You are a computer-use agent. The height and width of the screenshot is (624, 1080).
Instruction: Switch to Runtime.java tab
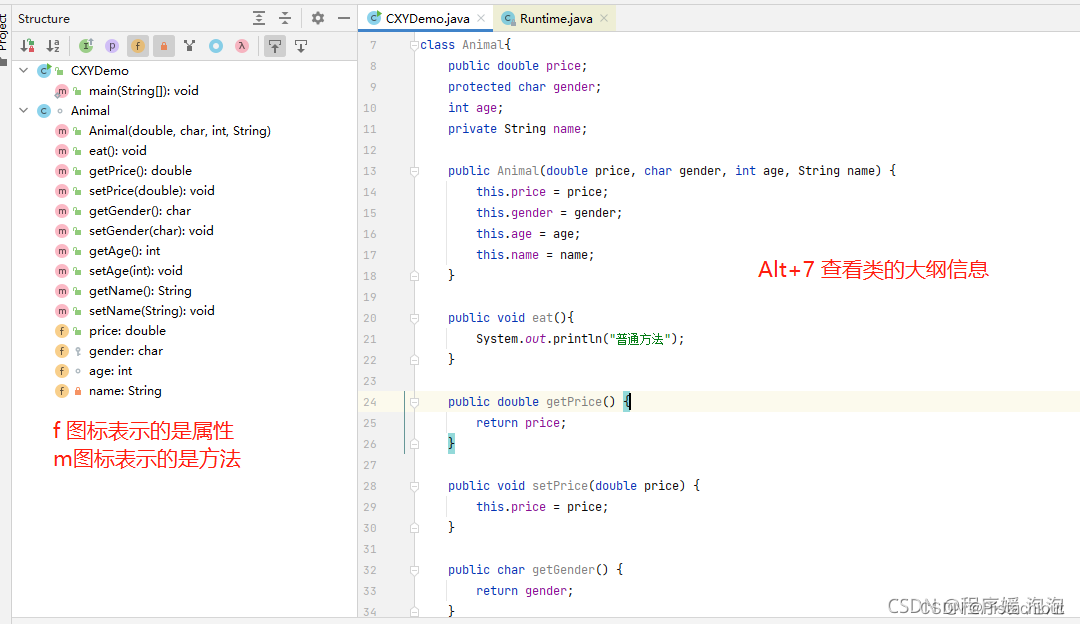[x=554, y=19]
